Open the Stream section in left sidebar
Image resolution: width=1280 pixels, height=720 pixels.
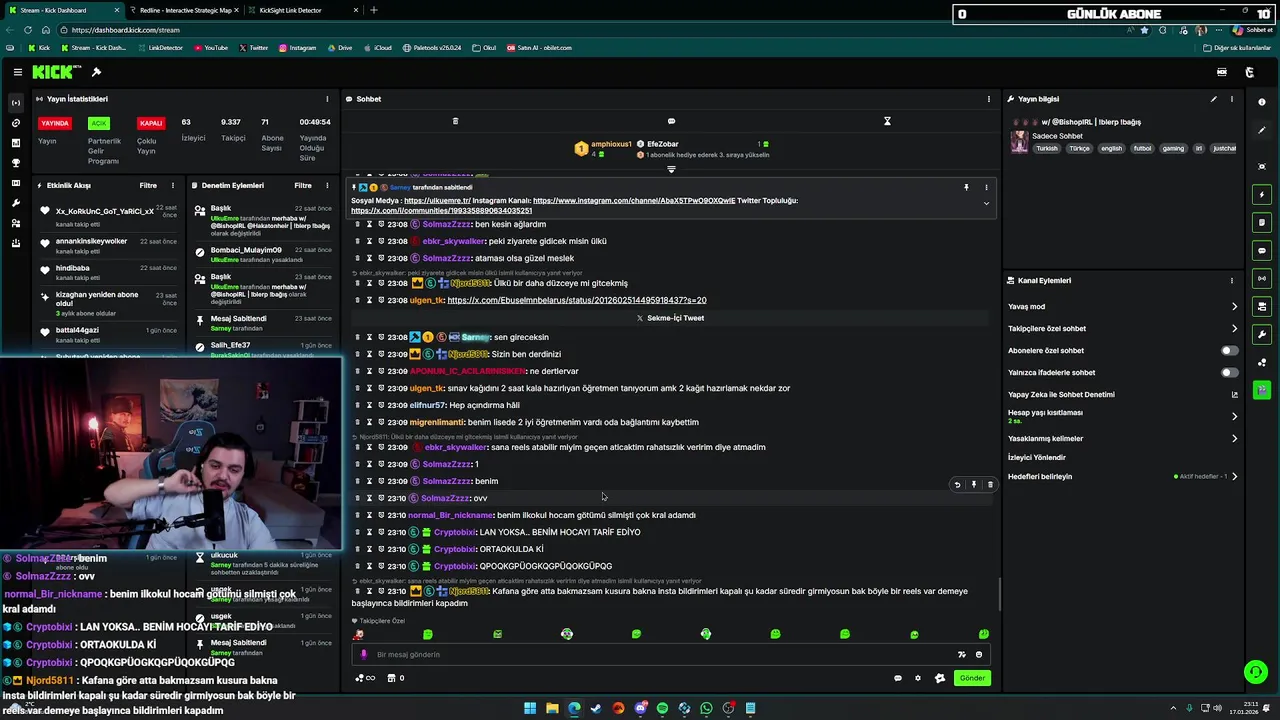[x=16, y=103]
